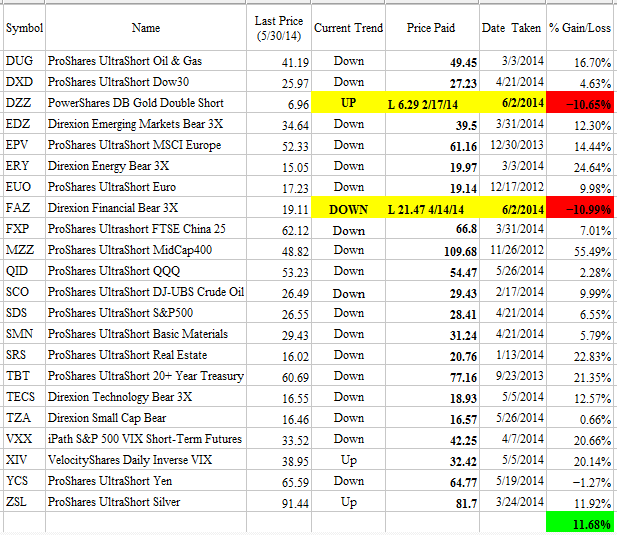Select the red -10.65% cell
Viewport: 617px width, 535px height.
(580, 103)
